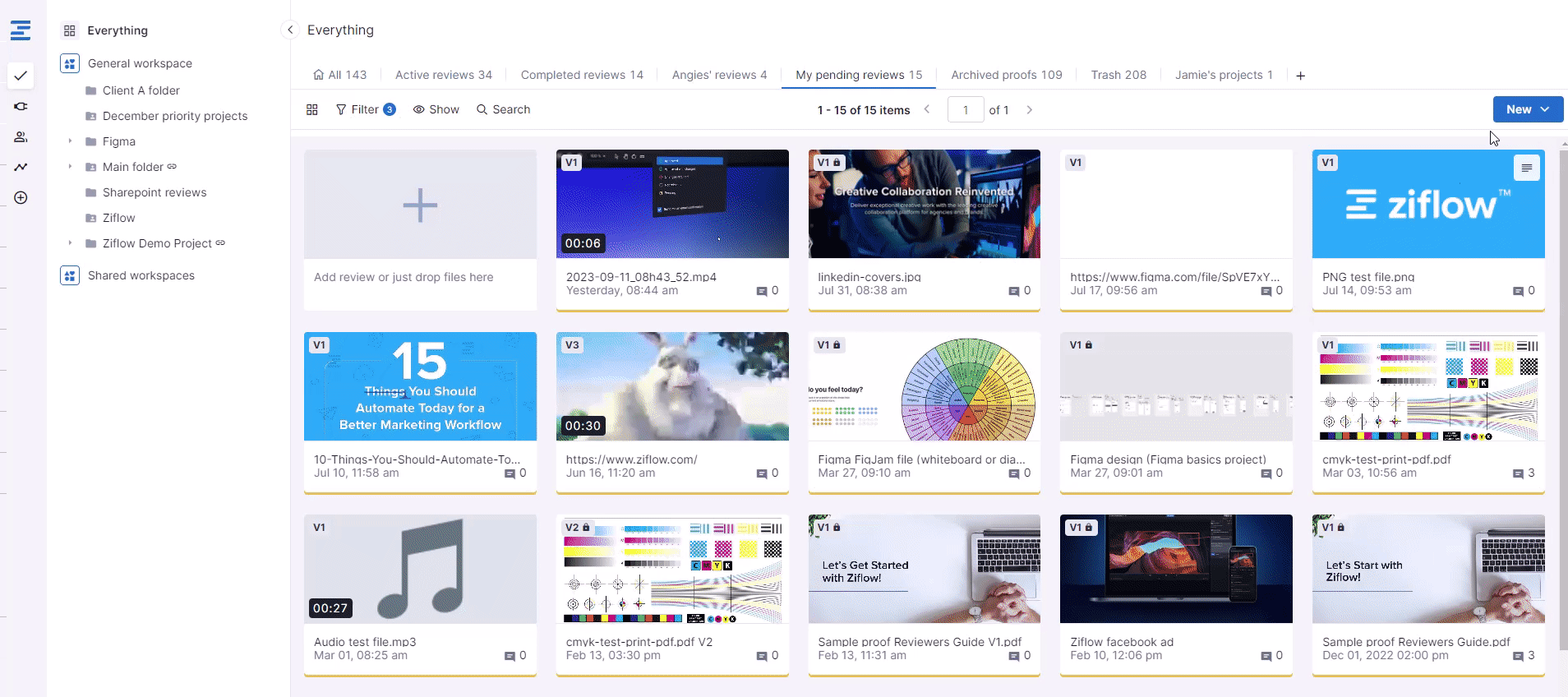This screenshot has height=697, width=1568.
Task: Expand the Figma folder
Action: tap(70, 141)
